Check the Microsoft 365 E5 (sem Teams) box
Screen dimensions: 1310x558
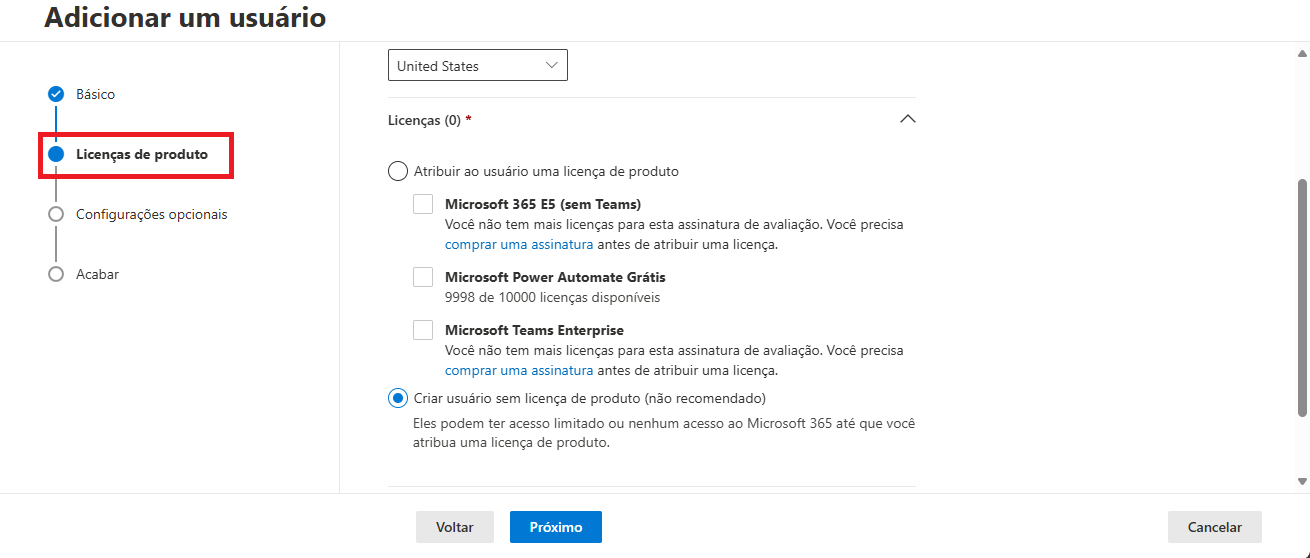click(x=423, y=205)
